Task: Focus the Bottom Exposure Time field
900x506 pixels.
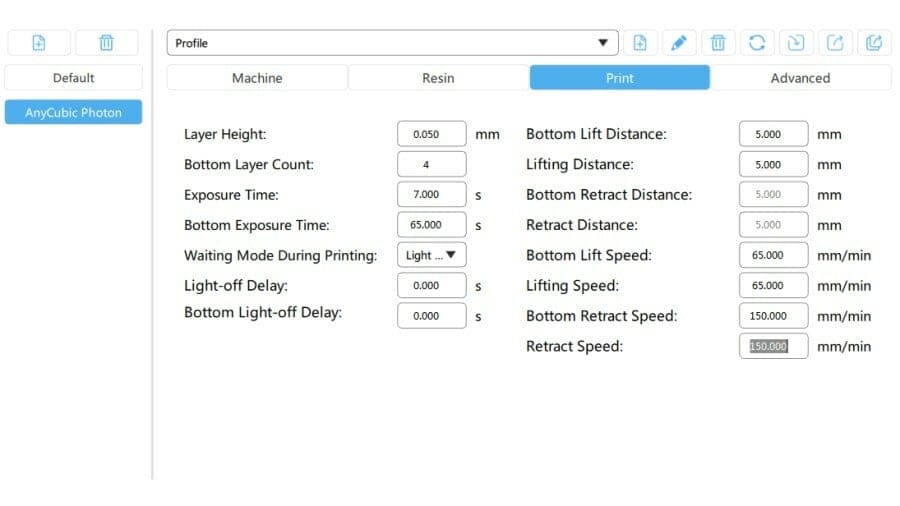Action: coord(431,225)
